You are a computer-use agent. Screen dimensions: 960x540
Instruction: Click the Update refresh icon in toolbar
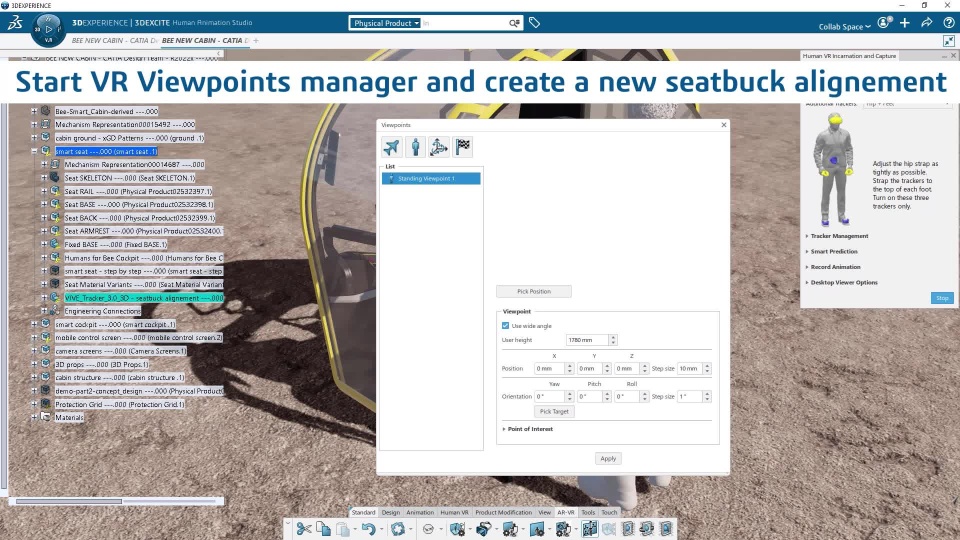point(397,529)
